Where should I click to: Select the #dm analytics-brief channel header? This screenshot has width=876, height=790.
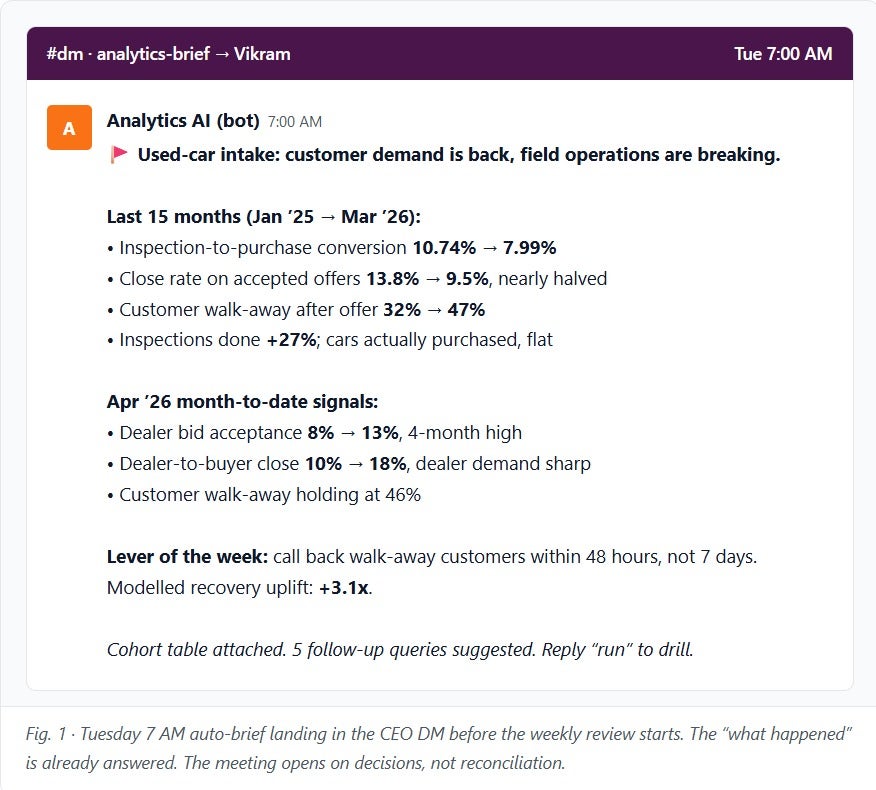pos(168,54)
